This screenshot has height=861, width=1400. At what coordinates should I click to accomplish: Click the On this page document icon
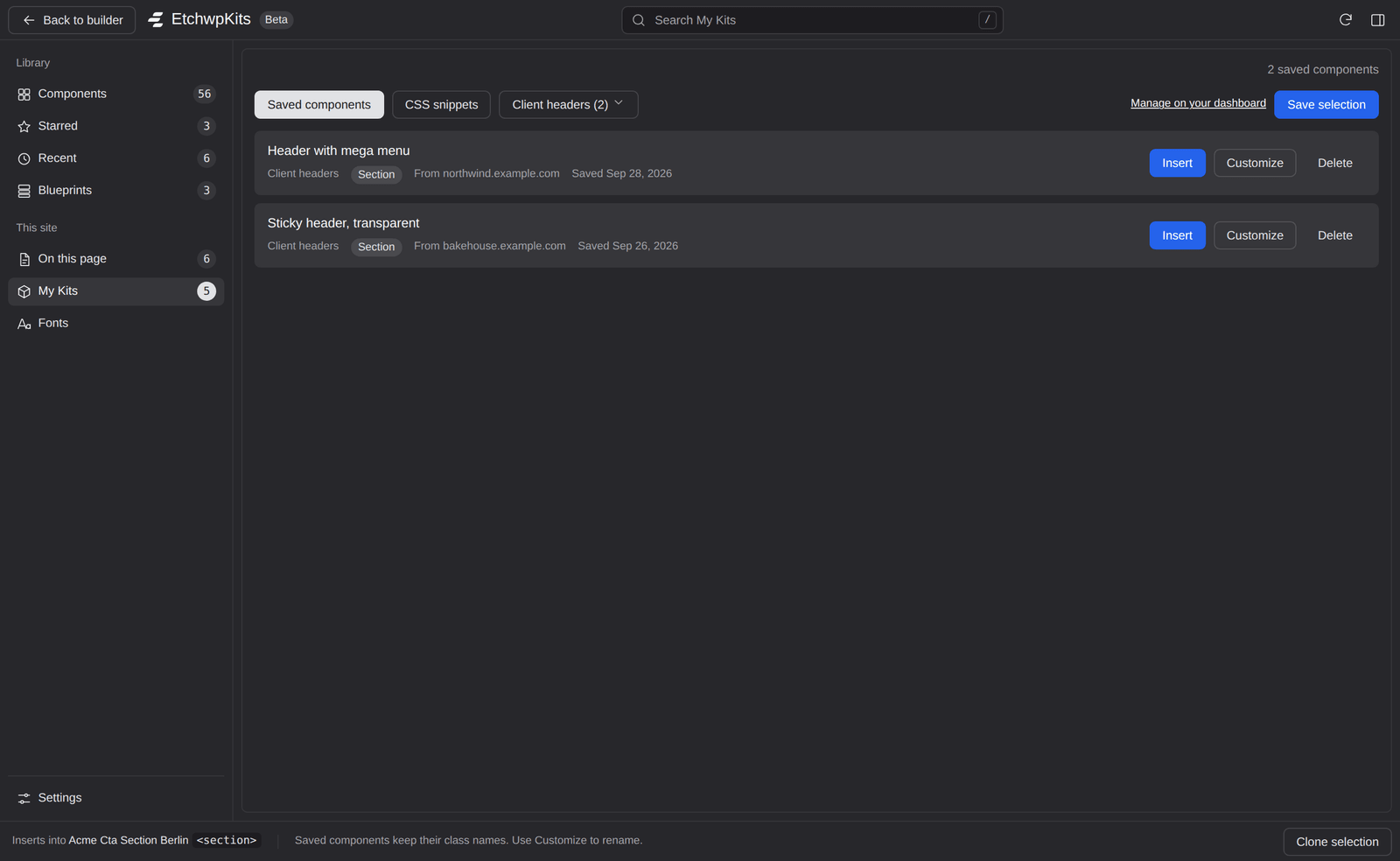(24, 259)
